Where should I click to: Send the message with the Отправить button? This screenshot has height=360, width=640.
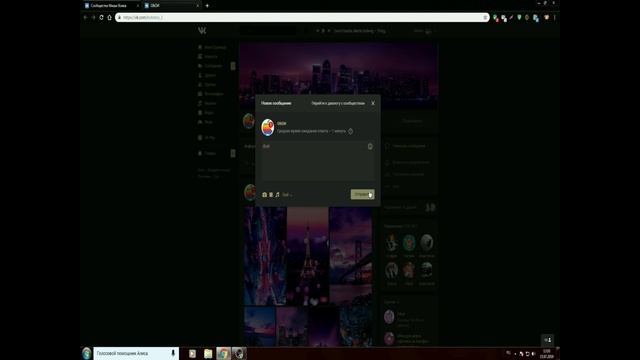click(362, 194)
